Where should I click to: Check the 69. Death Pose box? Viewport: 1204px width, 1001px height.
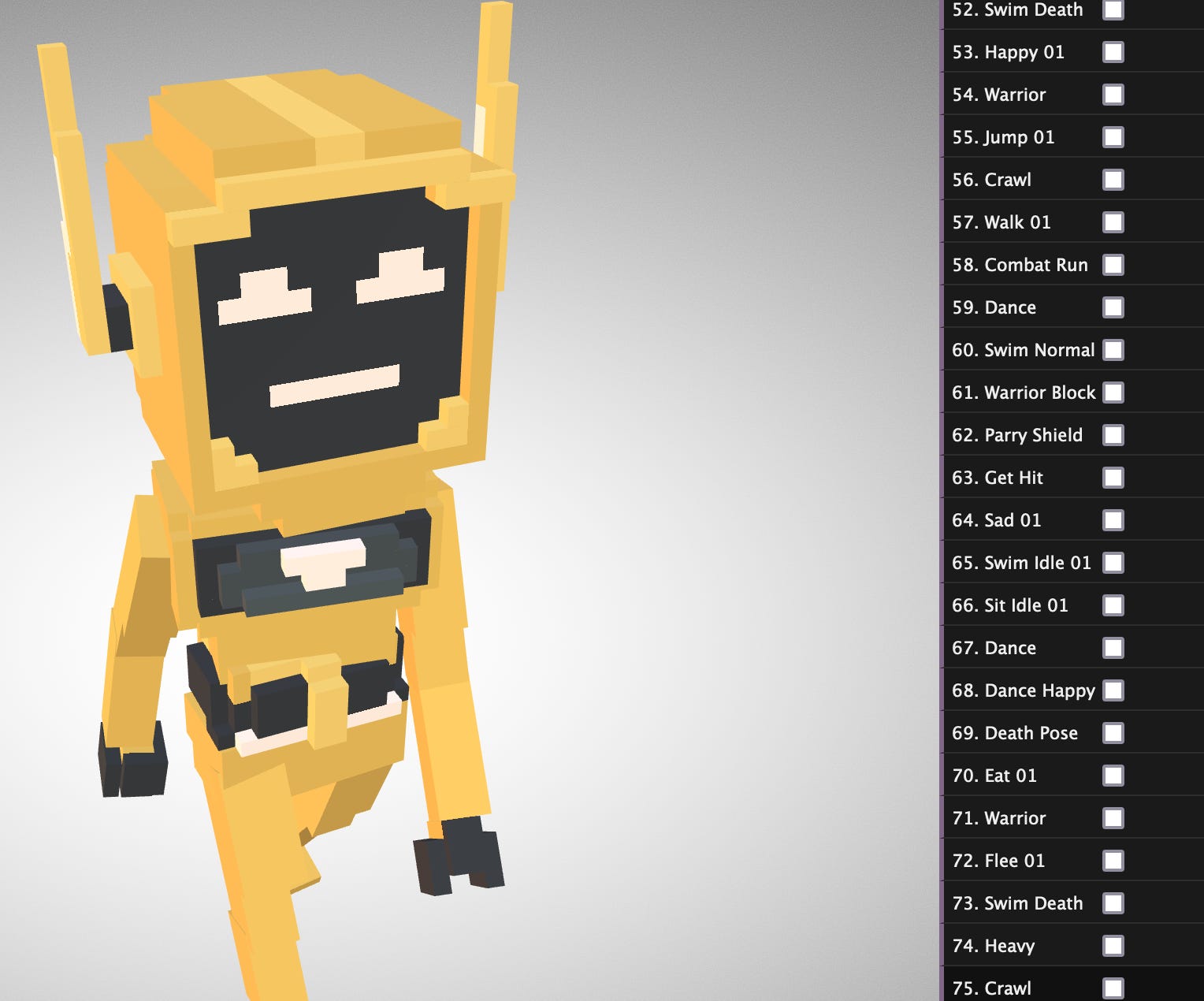(1113, 733)
